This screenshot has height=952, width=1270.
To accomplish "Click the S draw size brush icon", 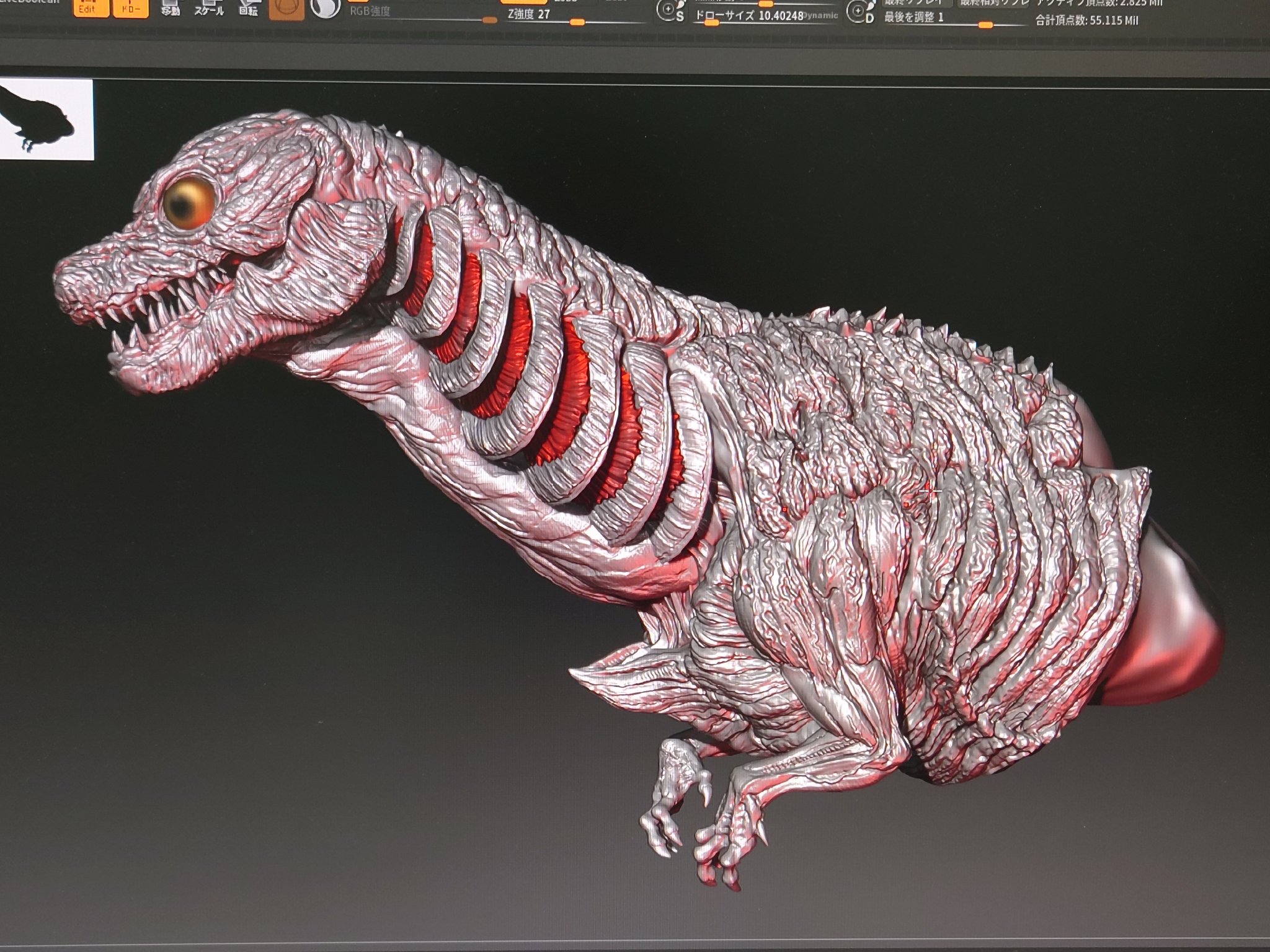I will [x=671, y=12].
